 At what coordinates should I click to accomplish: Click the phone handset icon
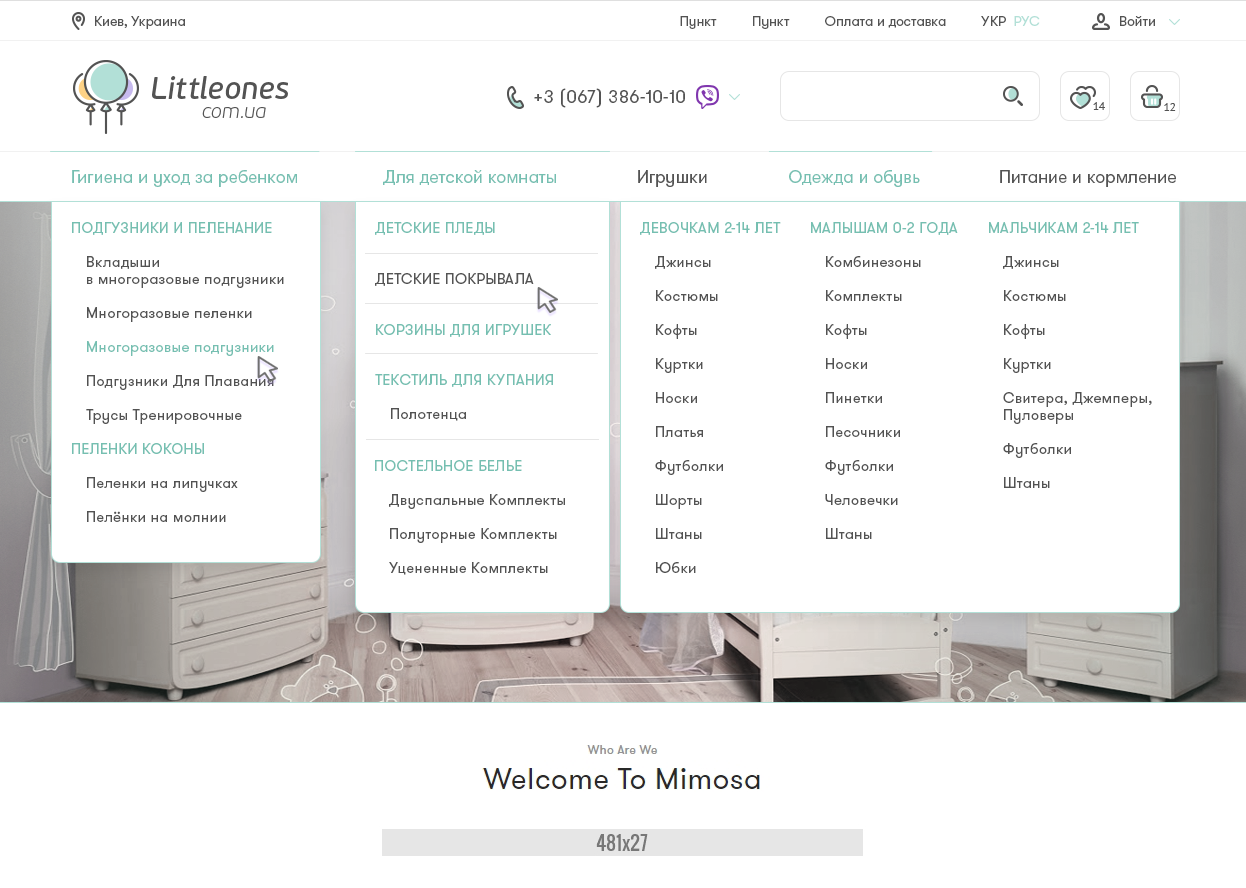click(515, 97)
